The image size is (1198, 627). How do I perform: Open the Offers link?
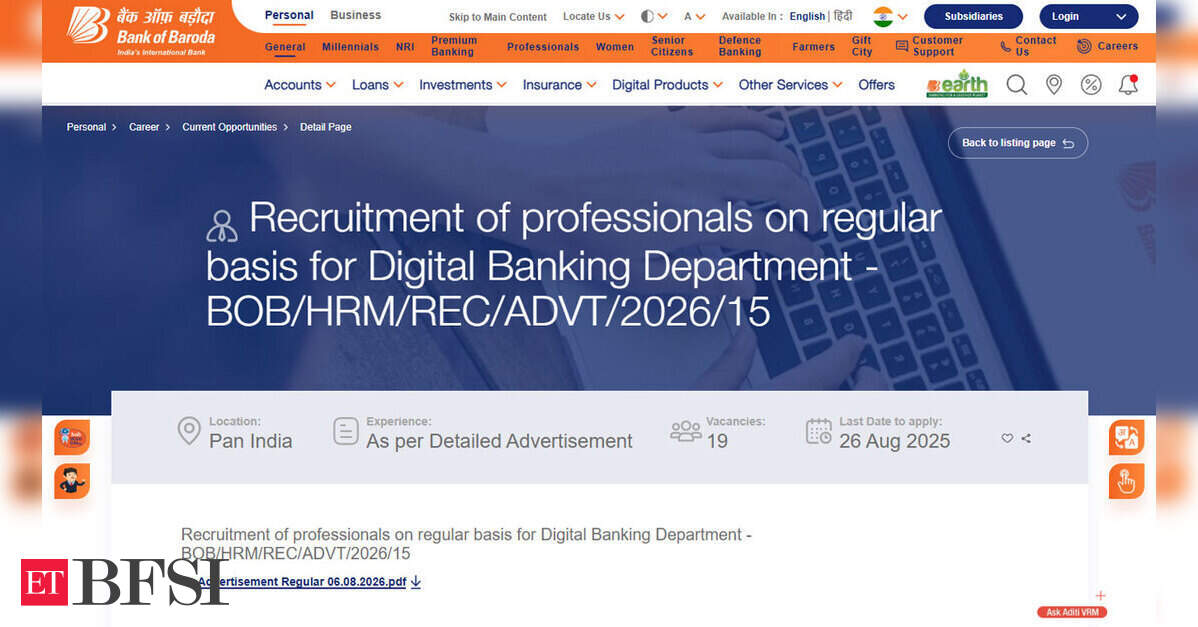tap(876, 85)
